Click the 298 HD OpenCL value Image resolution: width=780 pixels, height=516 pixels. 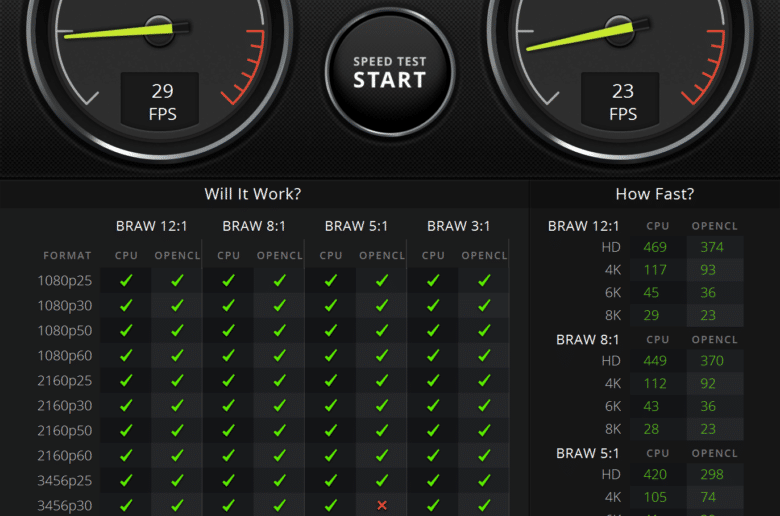click(x=712, y=474)
